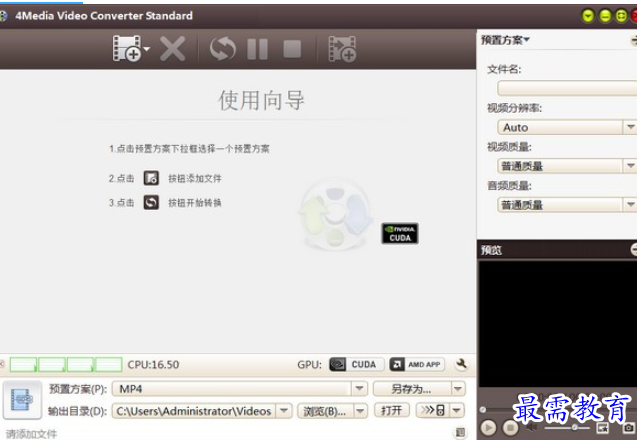Click the 使用向导 heading text
The height and width of the screenshot is (440, 637).
click(261, 100)
